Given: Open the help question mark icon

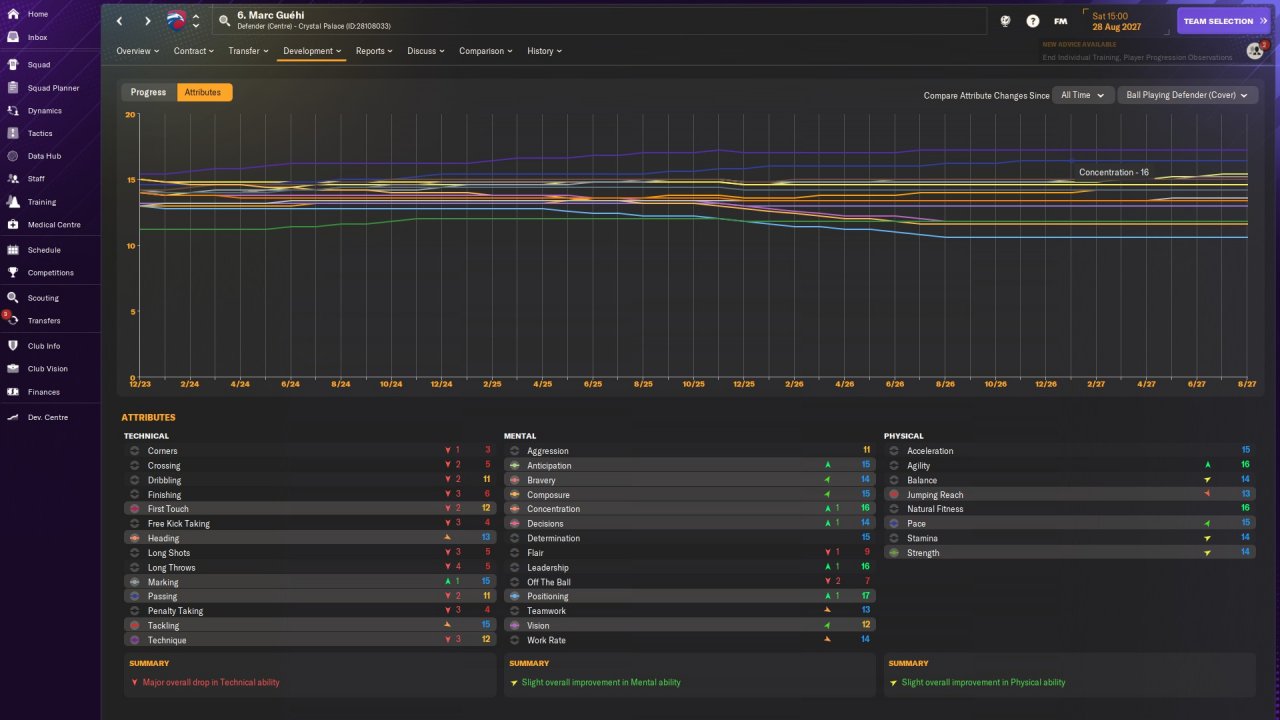Looking at the screenshot, I should click(1033, 21).
